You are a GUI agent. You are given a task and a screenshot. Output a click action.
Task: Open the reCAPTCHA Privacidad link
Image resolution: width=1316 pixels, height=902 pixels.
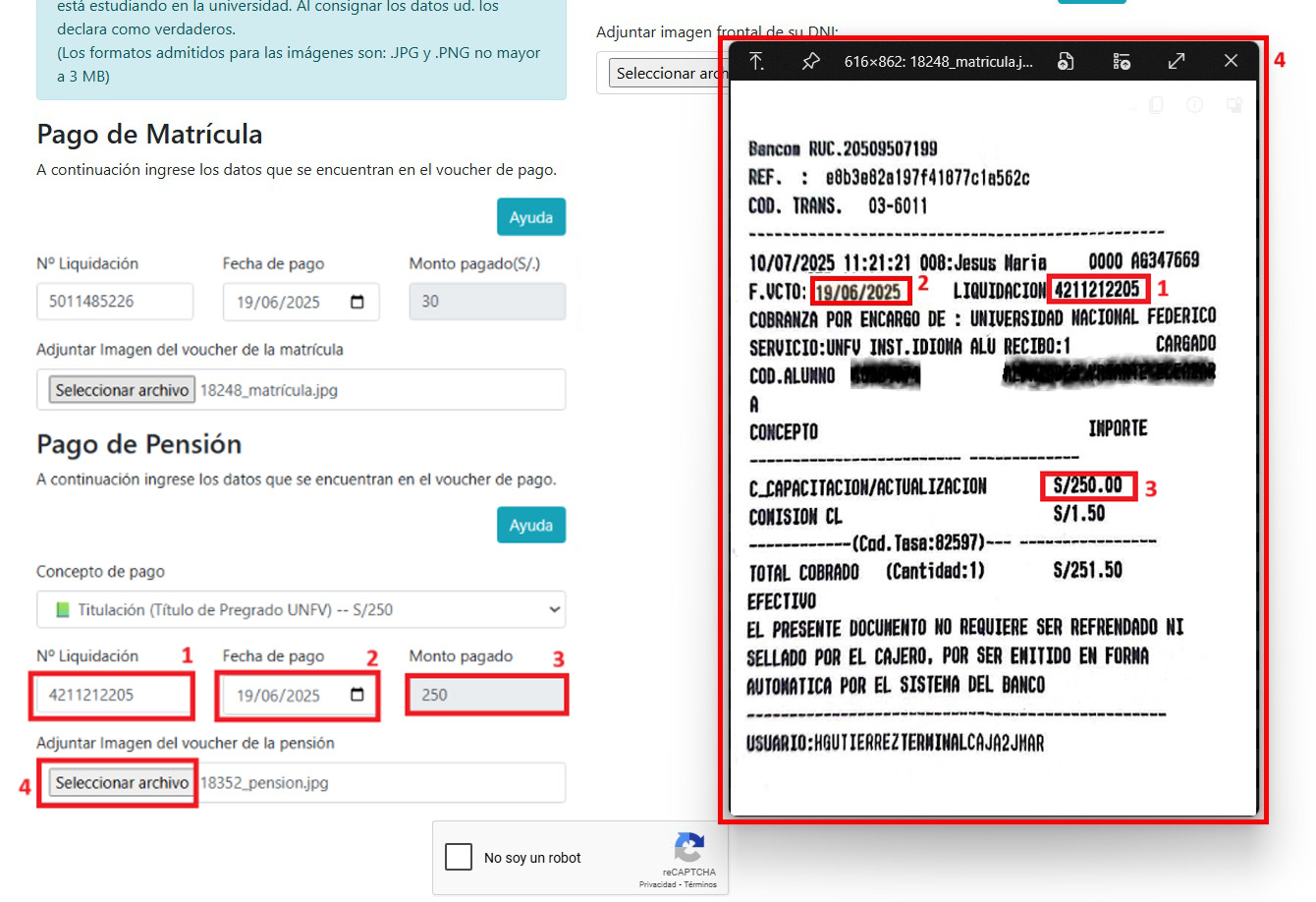pos(657,884)
